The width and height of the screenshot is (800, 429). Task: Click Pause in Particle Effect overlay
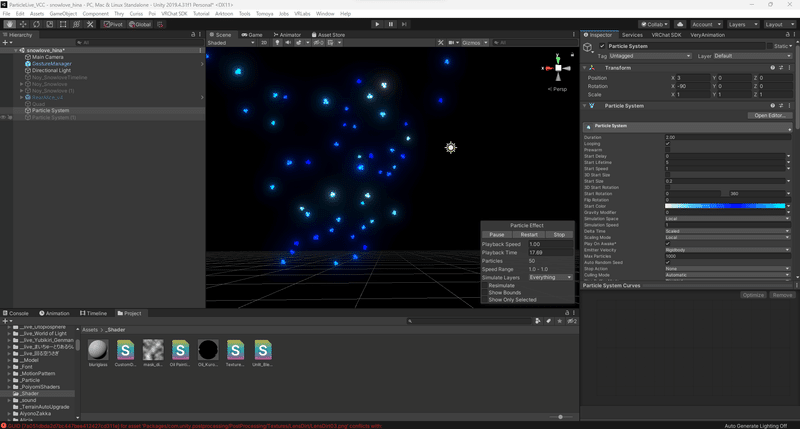coord(496,235)
